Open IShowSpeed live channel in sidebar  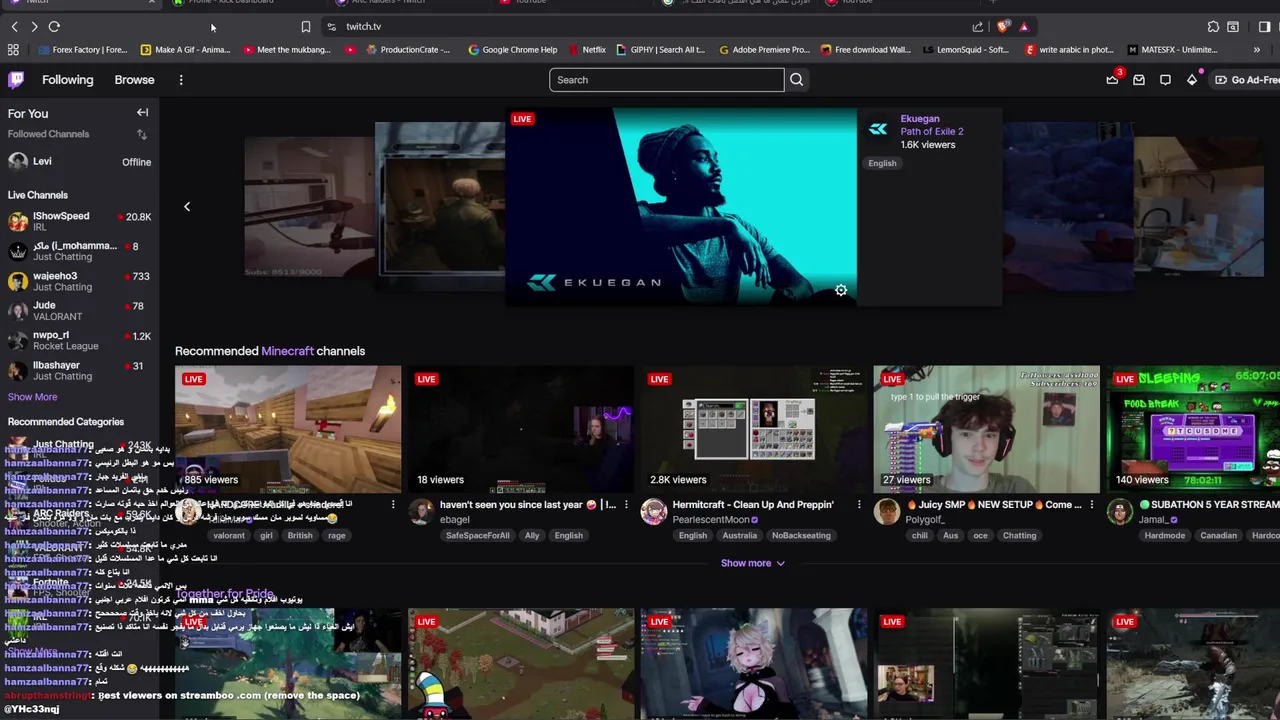click(79, 221)
